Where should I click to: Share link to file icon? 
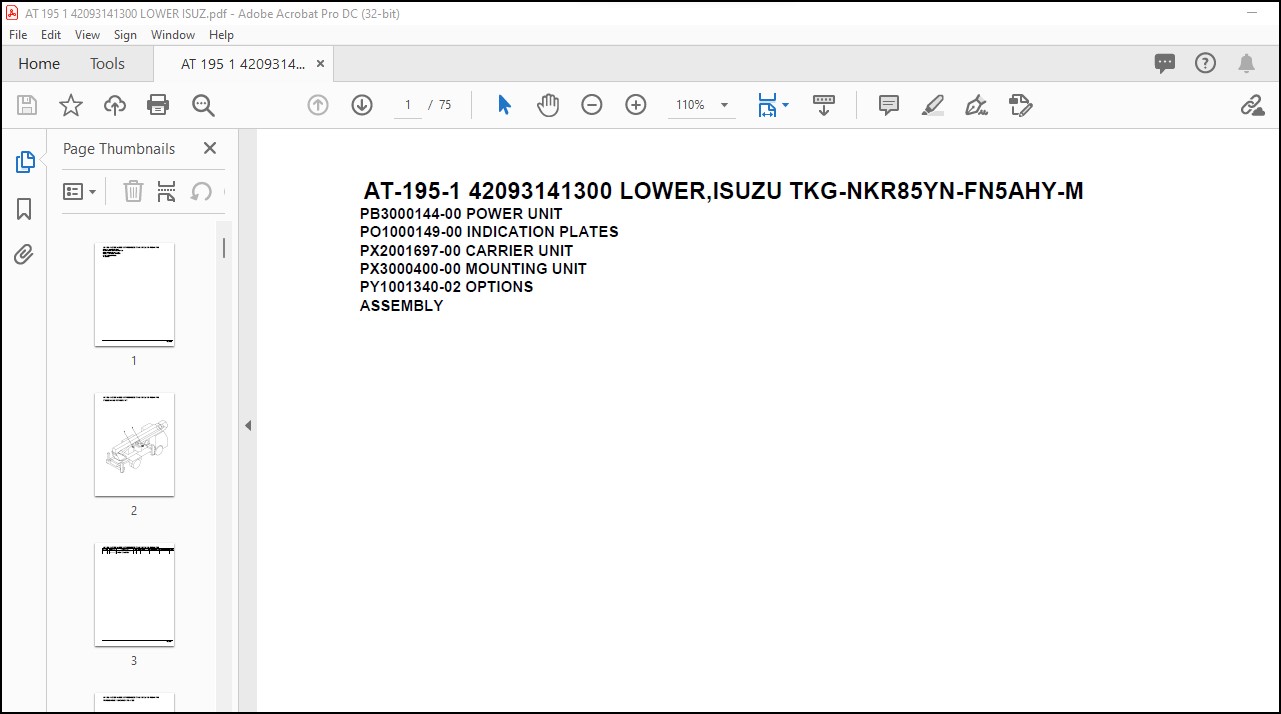click(x=1253, y=105)
